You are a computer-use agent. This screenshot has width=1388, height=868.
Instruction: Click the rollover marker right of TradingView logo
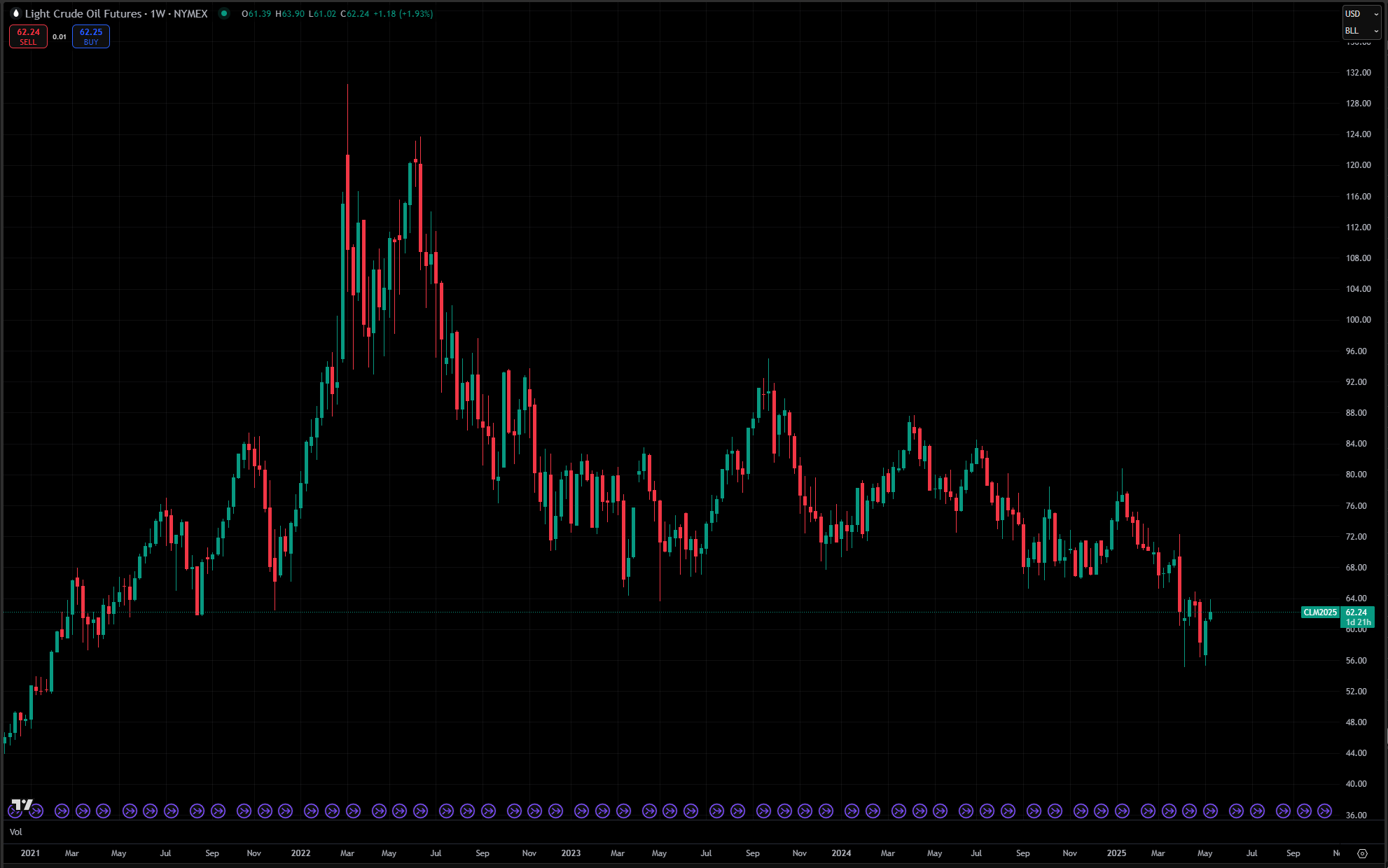(36, 811)
